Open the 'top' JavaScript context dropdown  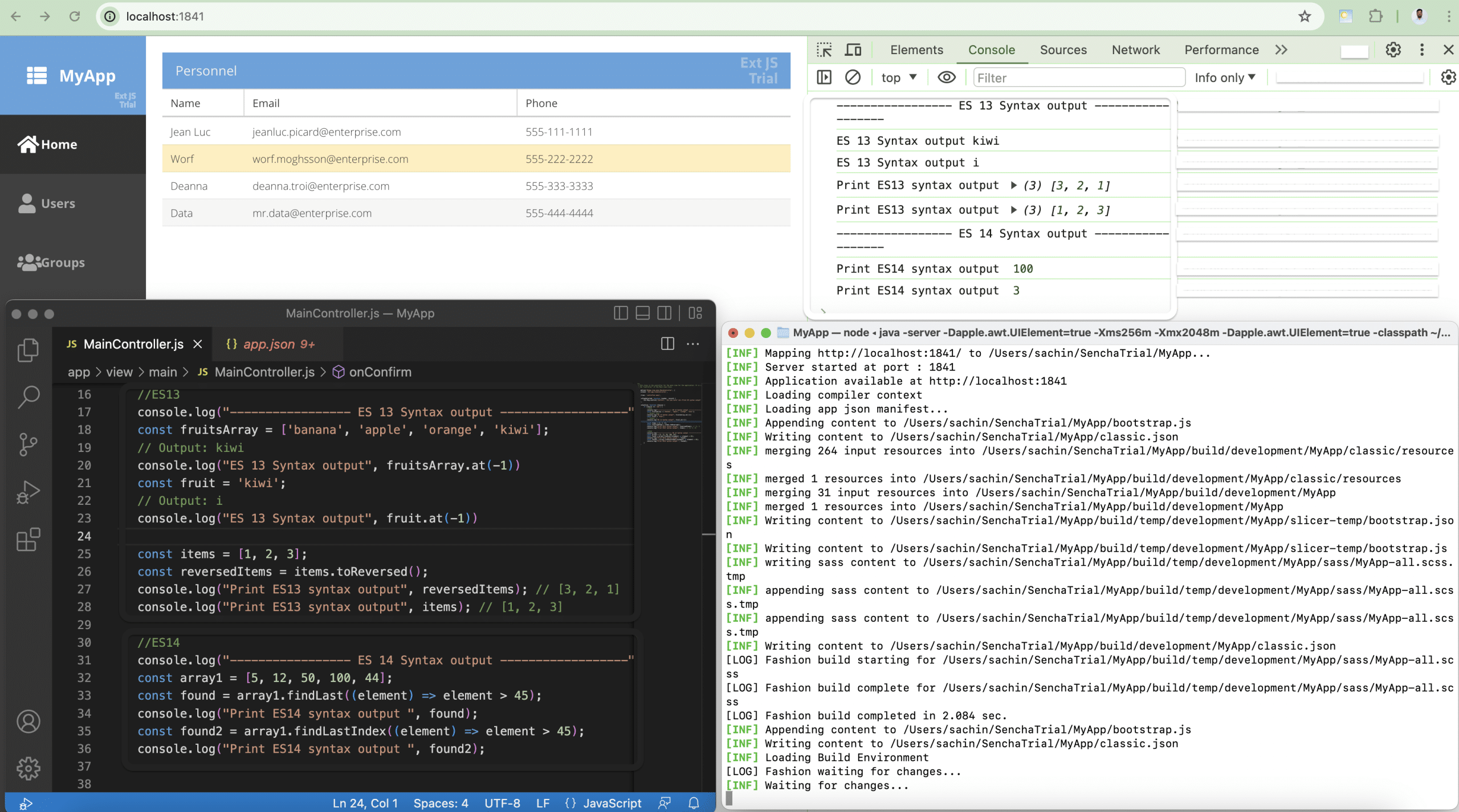pyautogui.click(x=899, y=77)
